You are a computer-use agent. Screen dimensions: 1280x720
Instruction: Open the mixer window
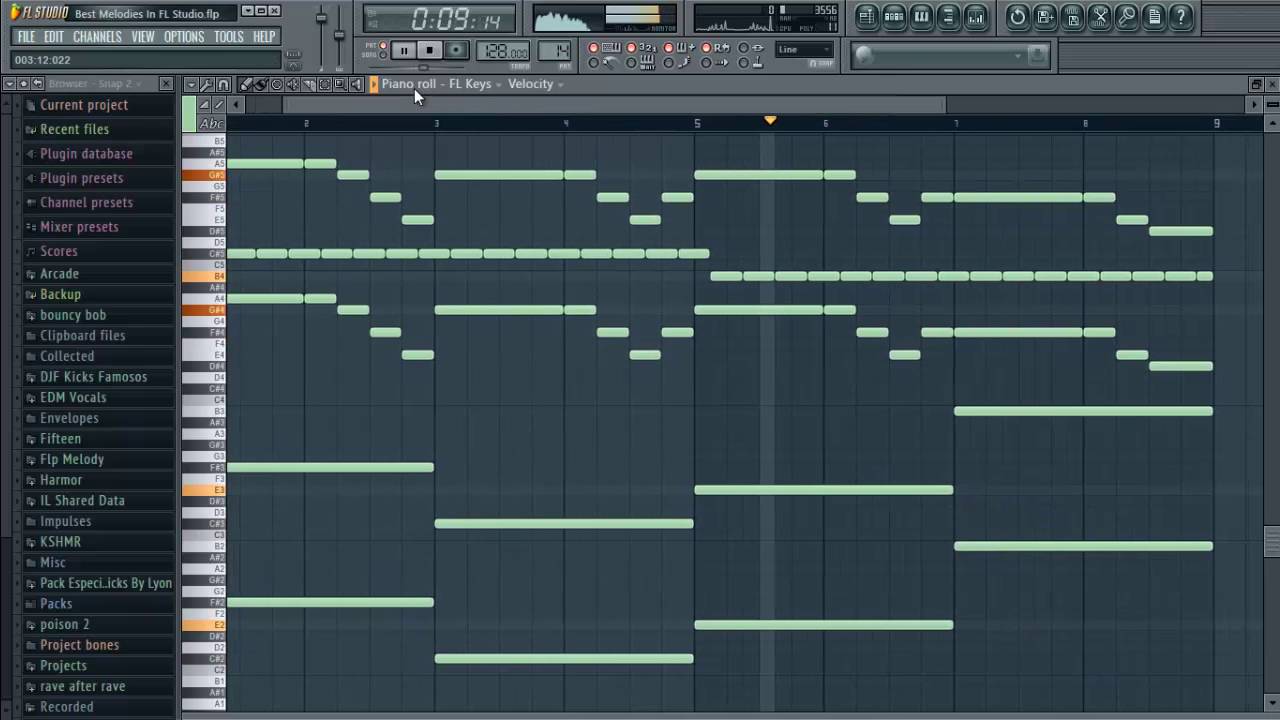[x=975, y=16]
